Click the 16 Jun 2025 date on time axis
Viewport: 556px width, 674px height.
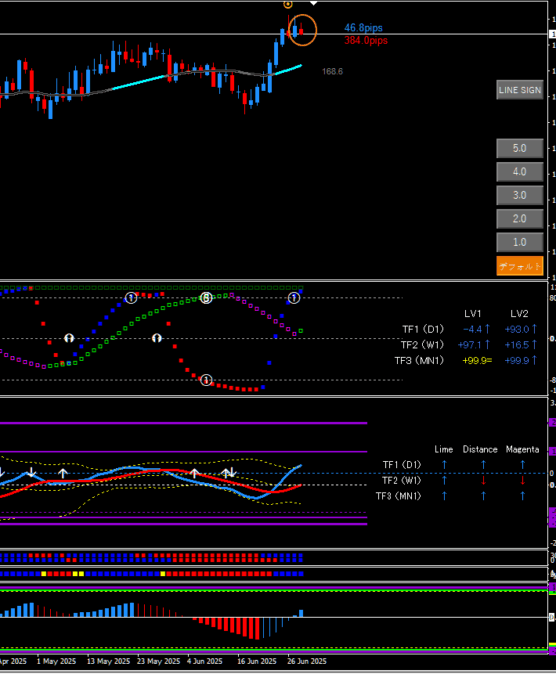pyautogui.click(x=257, y=661)
